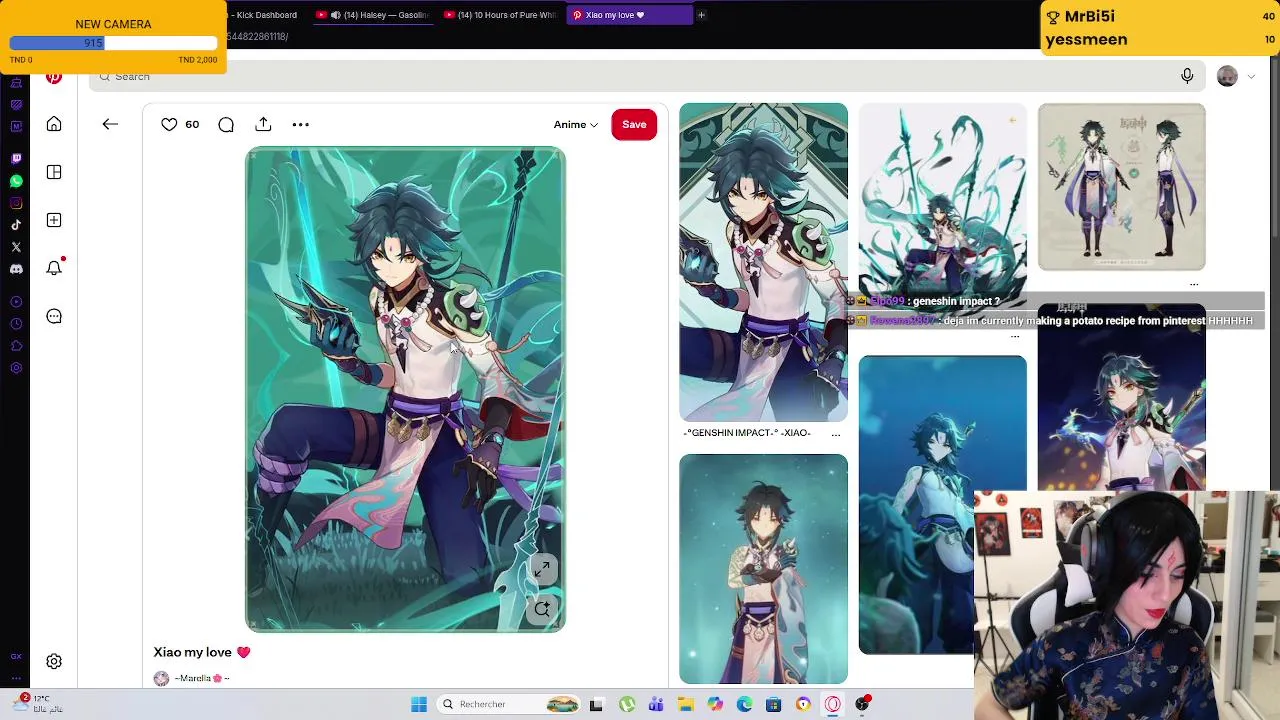Open the standing Xiao pin below GENSHIN IMPACT
The width and height of the screenshot is (1280, 720).
763,569
